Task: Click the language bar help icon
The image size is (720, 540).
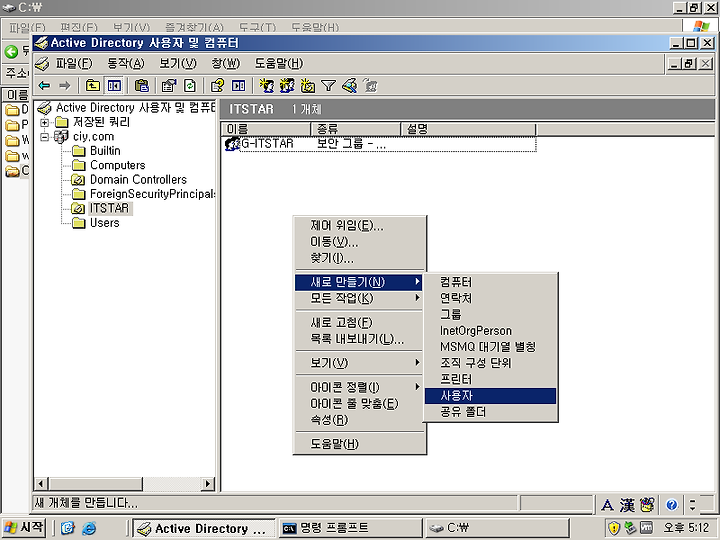Action: (x=671, y=505)
